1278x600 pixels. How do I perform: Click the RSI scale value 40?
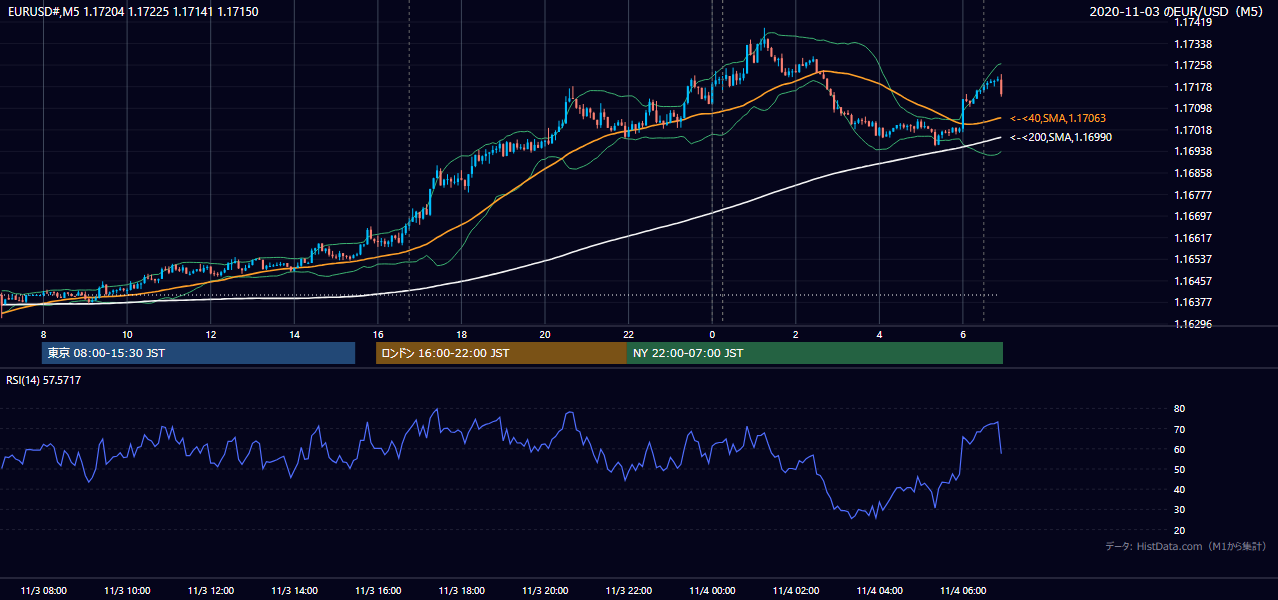coord(1180,490)
